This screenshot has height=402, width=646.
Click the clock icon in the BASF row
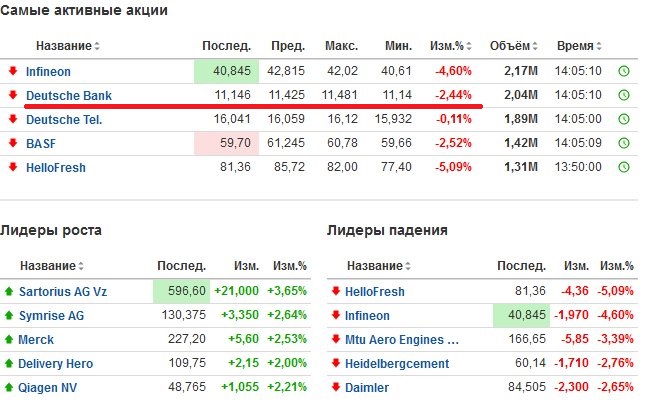[x=624, y=143]
